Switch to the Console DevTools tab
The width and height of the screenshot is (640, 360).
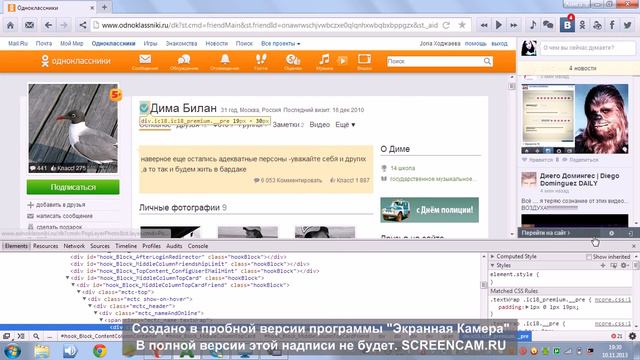click(198, 246)
